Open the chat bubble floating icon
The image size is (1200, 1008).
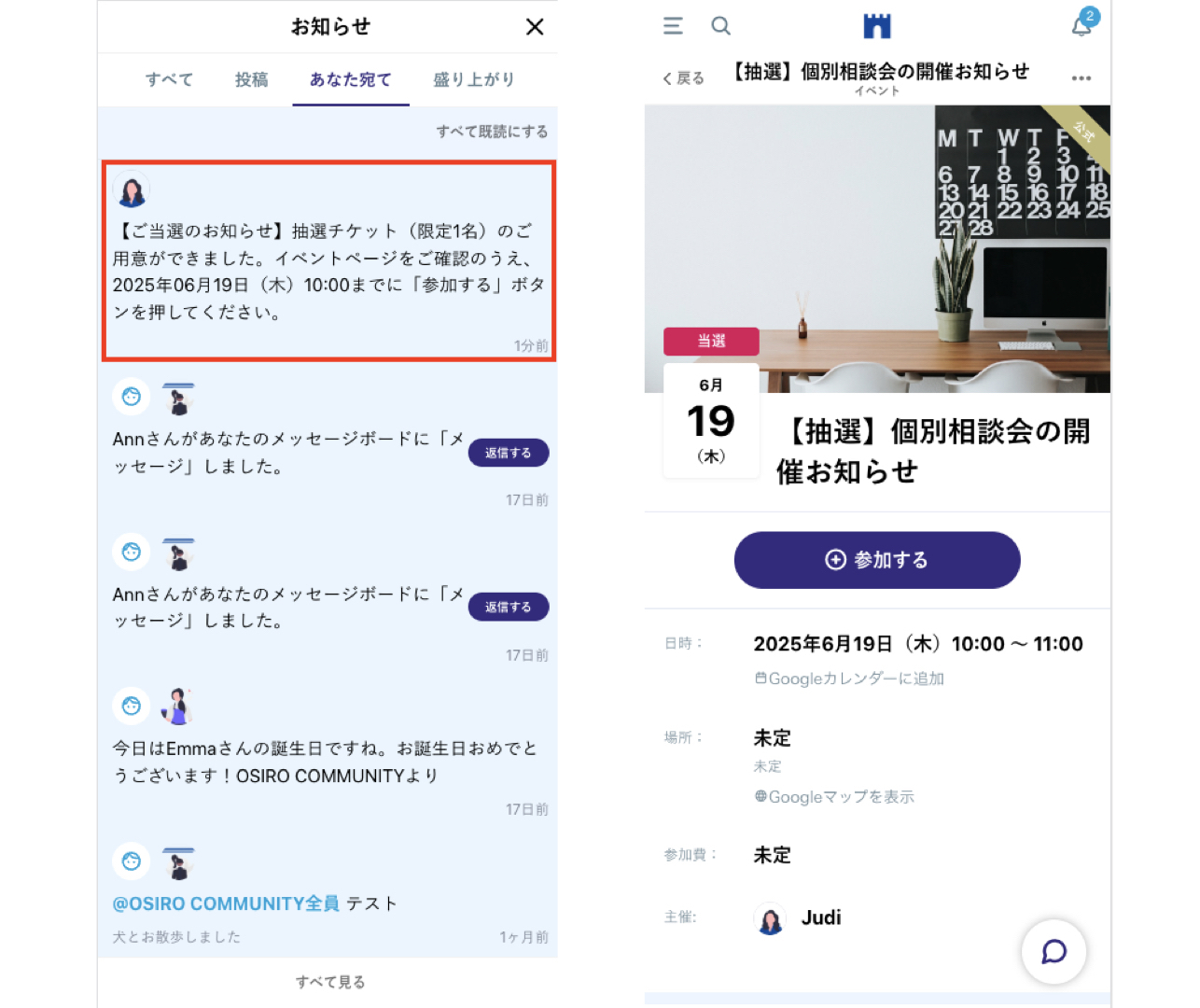[1053, 952]
